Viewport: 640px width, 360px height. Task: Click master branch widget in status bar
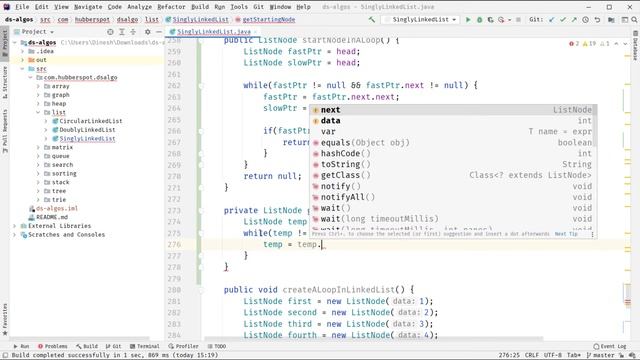600,355
